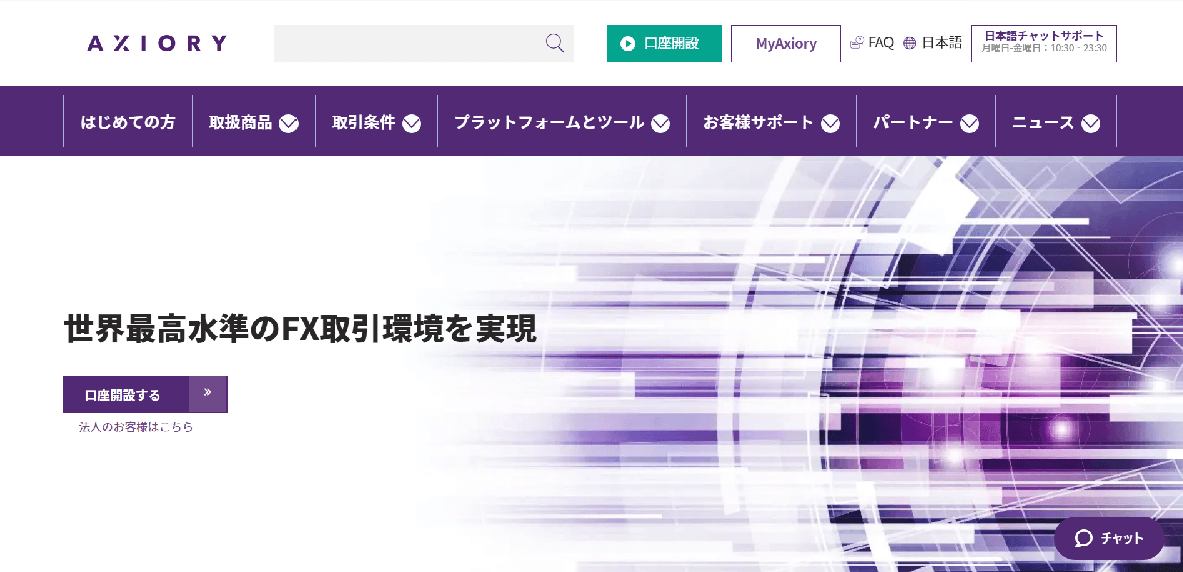Click 月曜日-金曜日 support hours text
This screenshot has height=572, width=1183.
pyautogui.click(x=1044, y=48)
